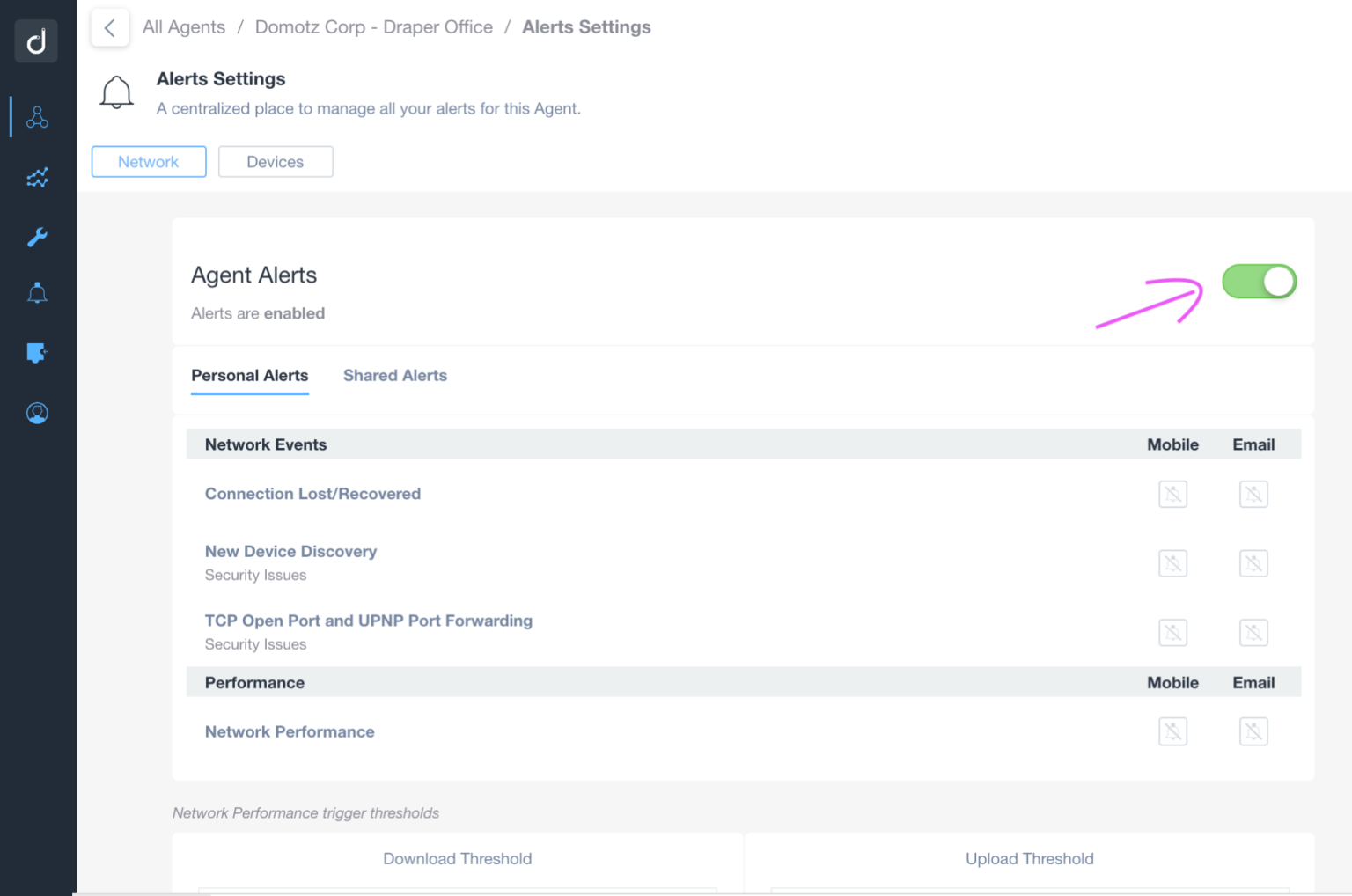This screenshot has width=1352, height=896.
Task: Click the bell icon beside Alerts Settings heading
Action: click(x=116, y=92)
